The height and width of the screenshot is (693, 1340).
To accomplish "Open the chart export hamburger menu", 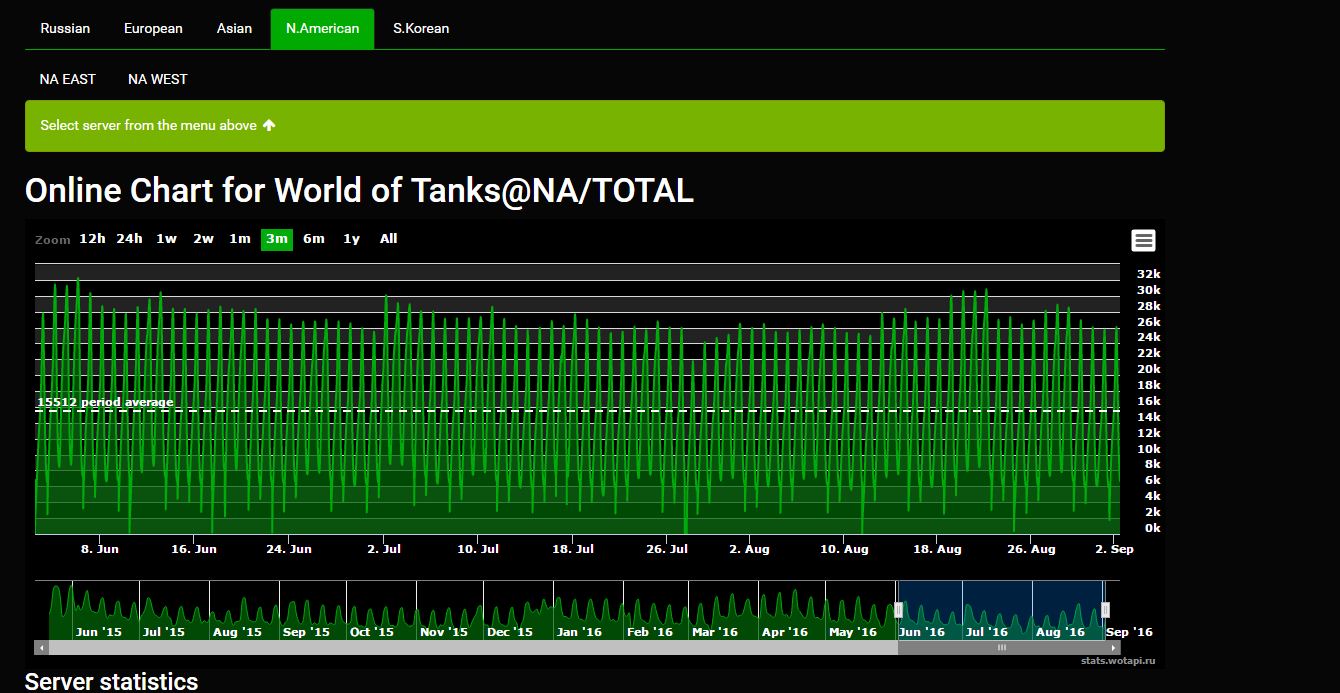I will tap(1143, 240).
